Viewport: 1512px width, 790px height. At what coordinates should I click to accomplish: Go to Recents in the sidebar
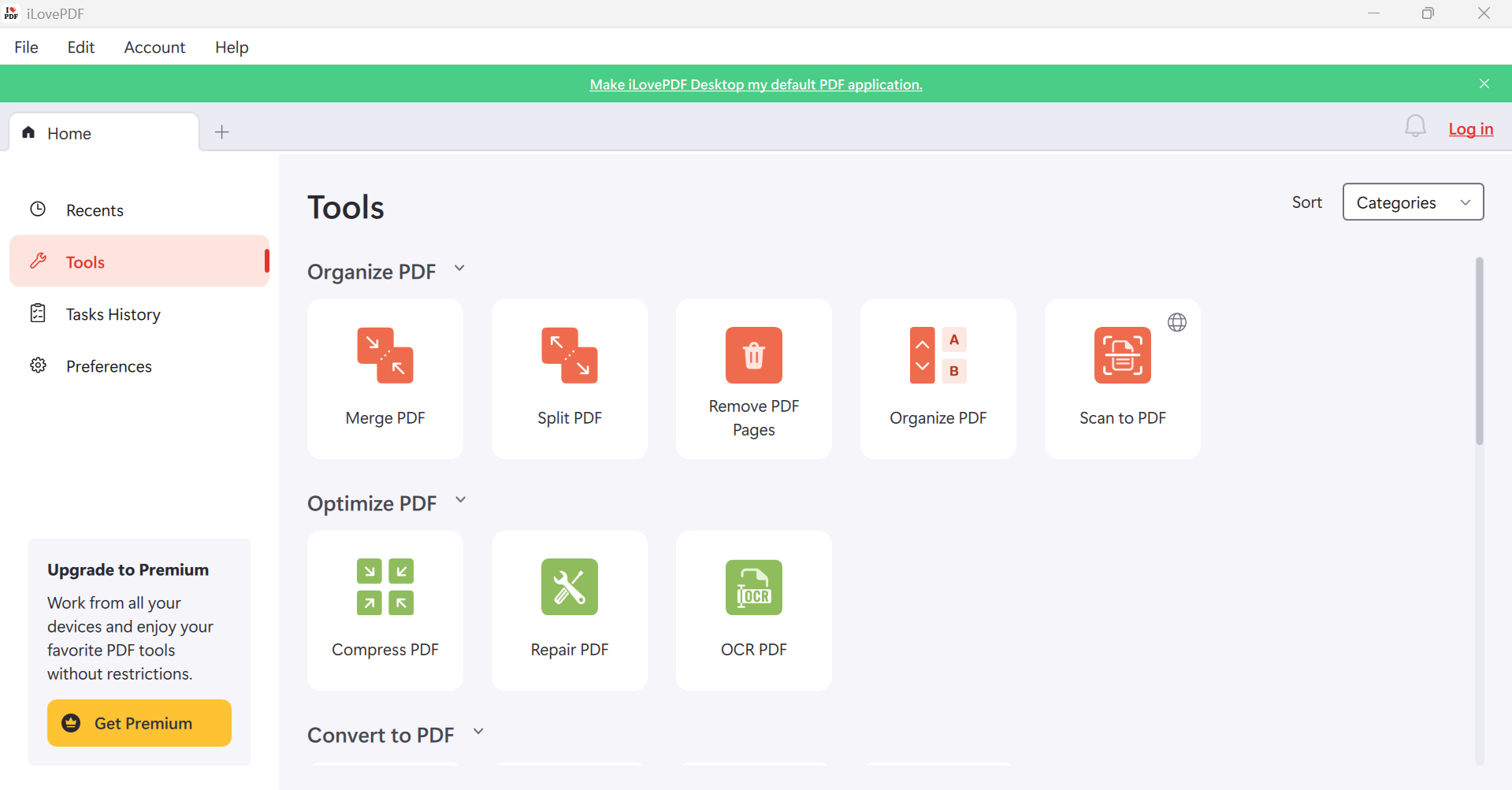139,210
